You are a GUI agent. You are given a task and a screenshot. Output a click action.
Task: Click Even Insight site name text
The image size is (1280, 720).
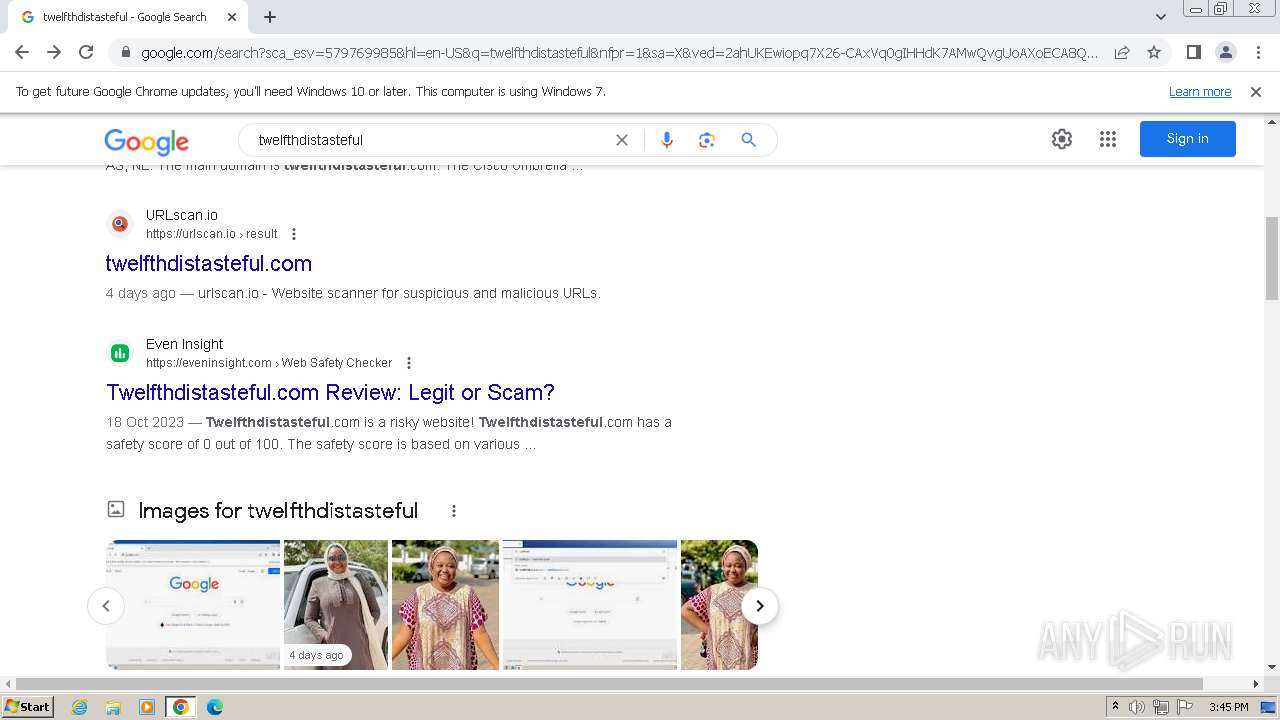coord(185,344)
